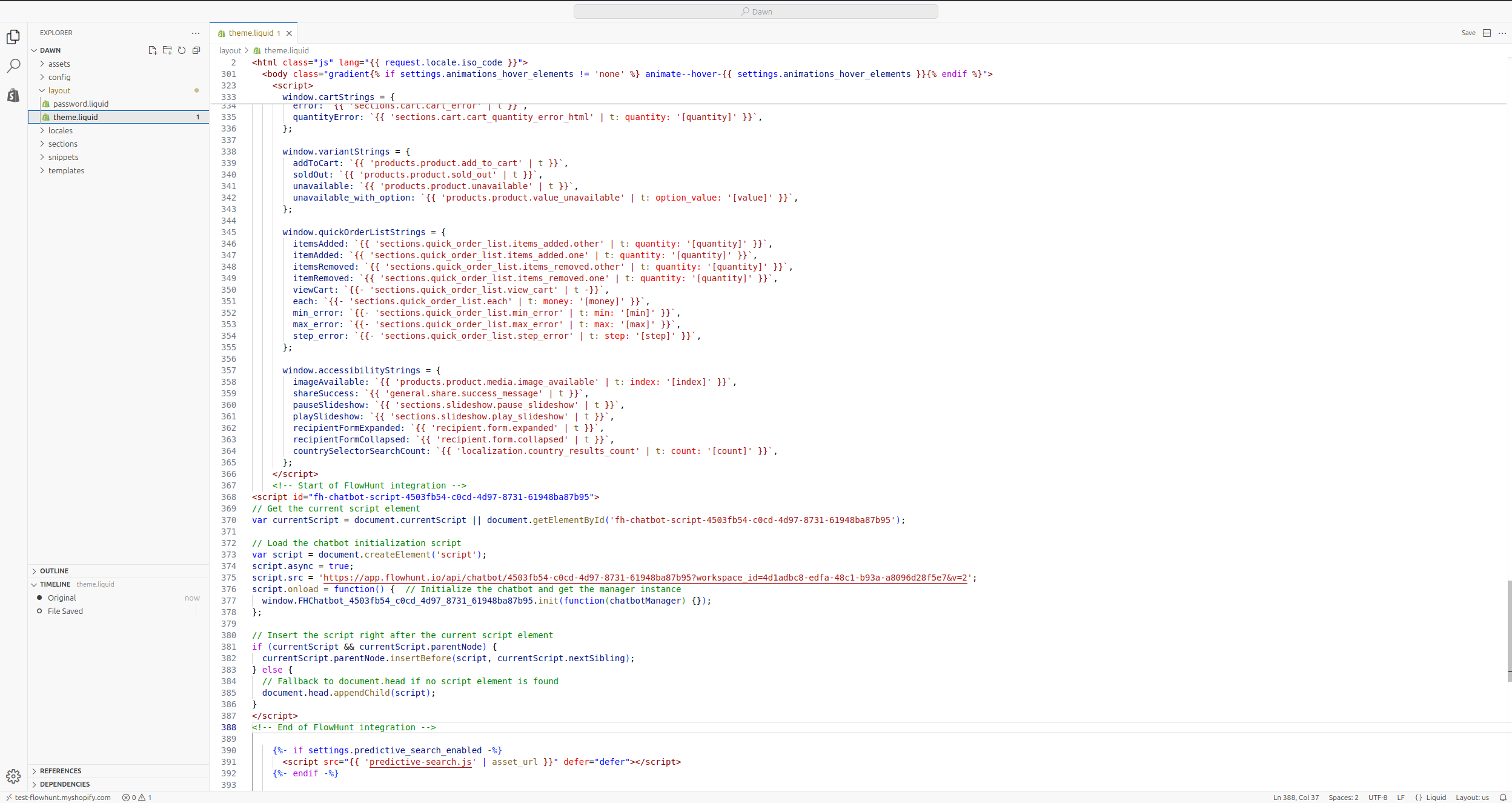
Task: Close the theme.liquid editor tab
Action: click(289, 33)
